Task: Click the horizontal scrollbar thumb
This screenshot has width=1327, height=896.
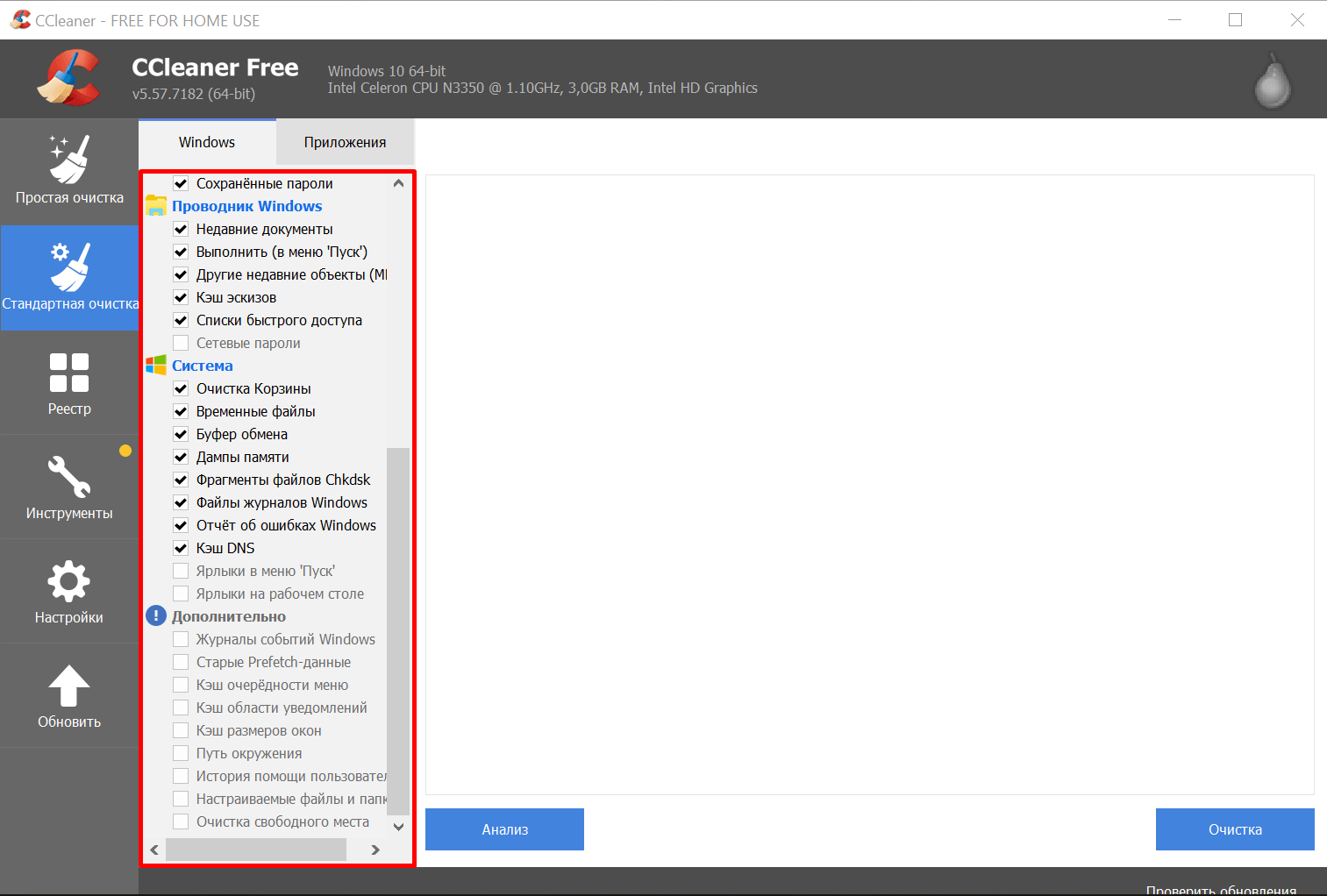Action: 256,850
